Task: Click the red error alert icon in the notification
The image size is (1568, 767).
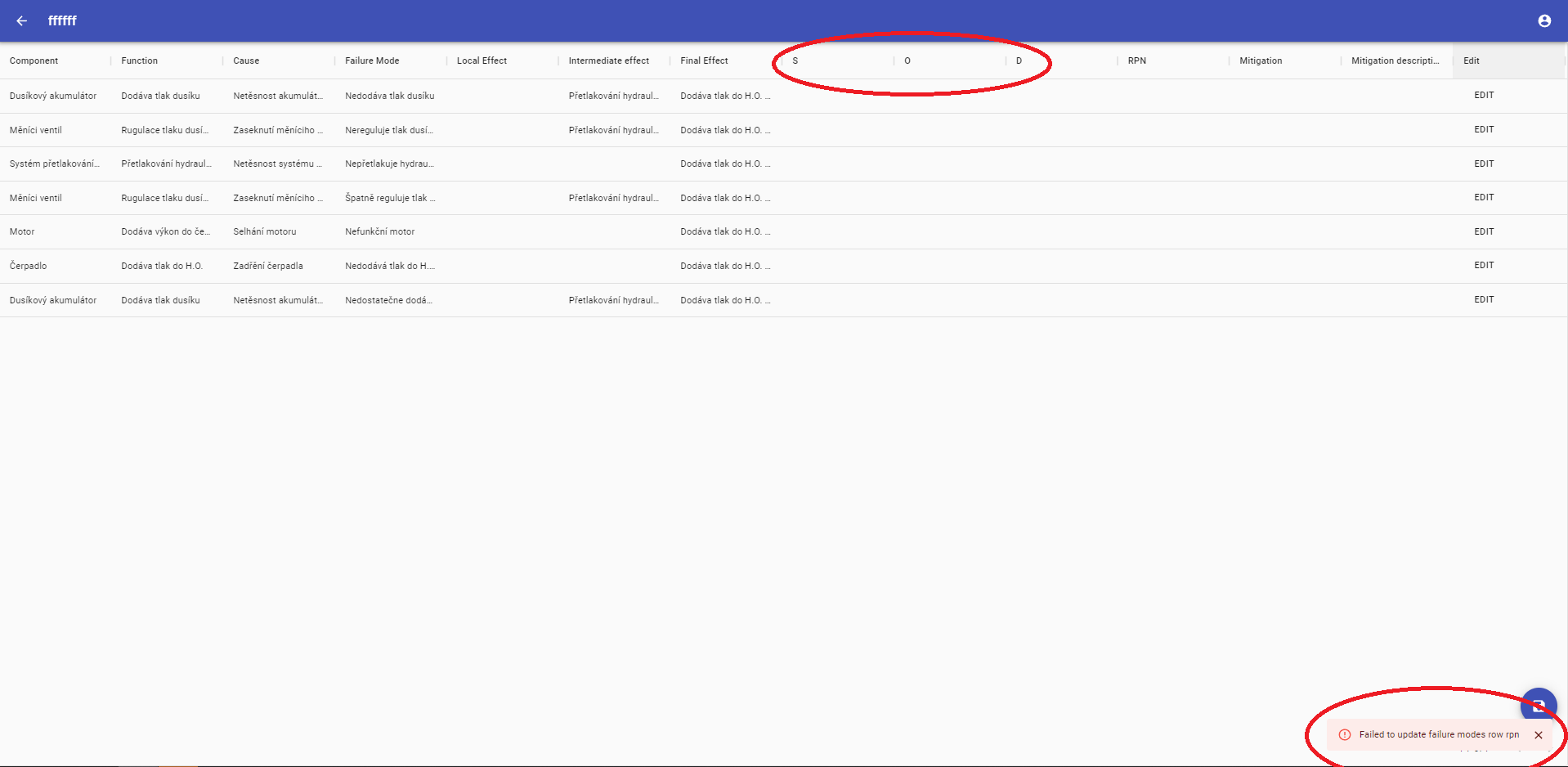Action: pos(1345,735)
